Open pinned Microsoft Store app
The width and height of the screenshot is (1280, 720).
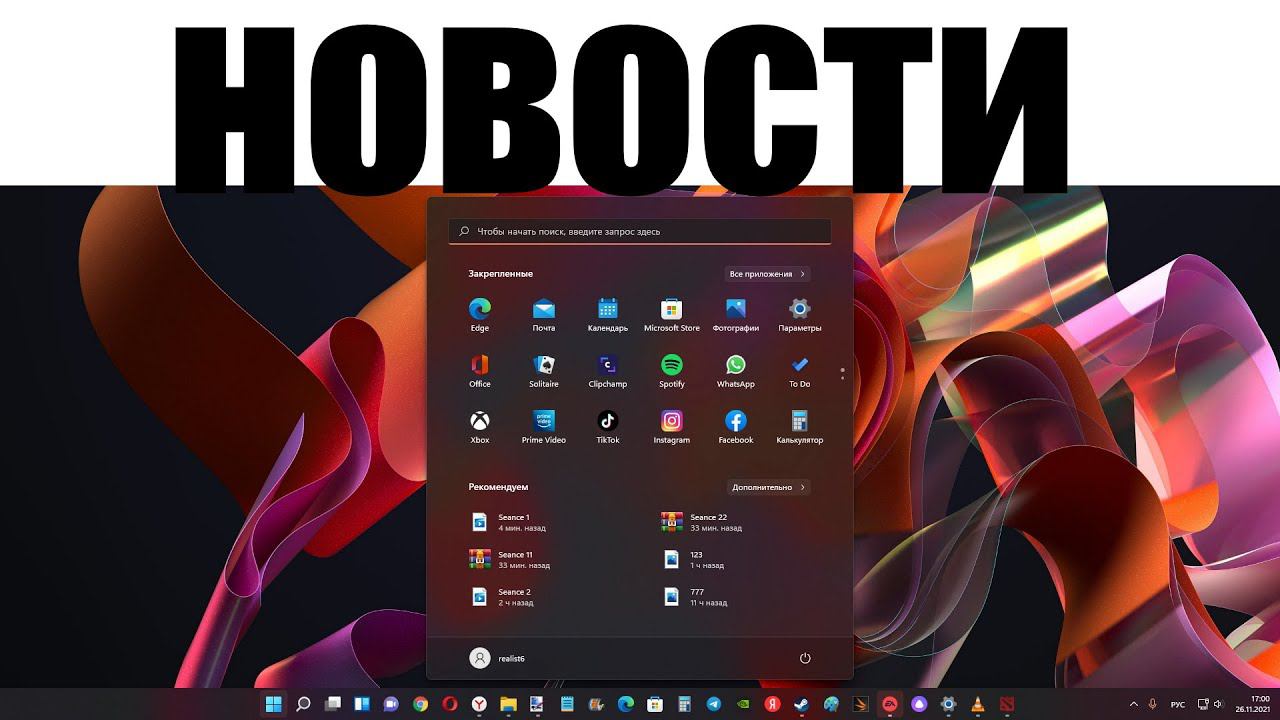point(672,314)
